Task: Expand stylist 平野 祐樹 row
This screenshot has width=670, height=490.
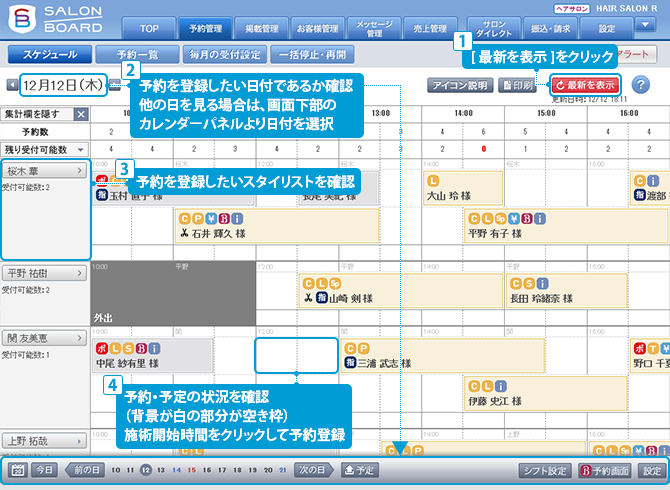Action: 44,273
